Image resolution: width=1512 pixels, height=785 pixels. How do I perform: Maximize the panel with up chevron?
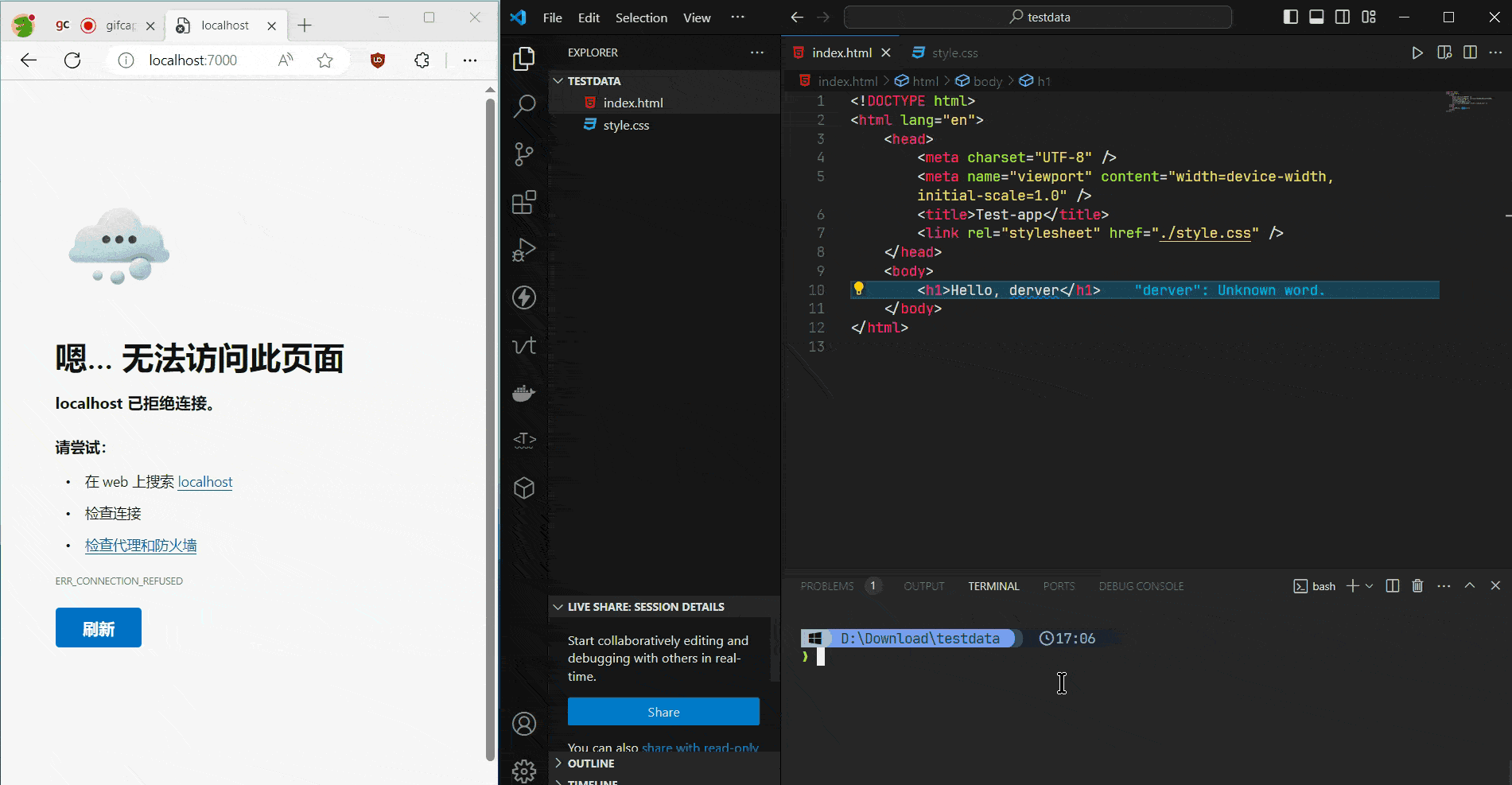coord(1470,586)
